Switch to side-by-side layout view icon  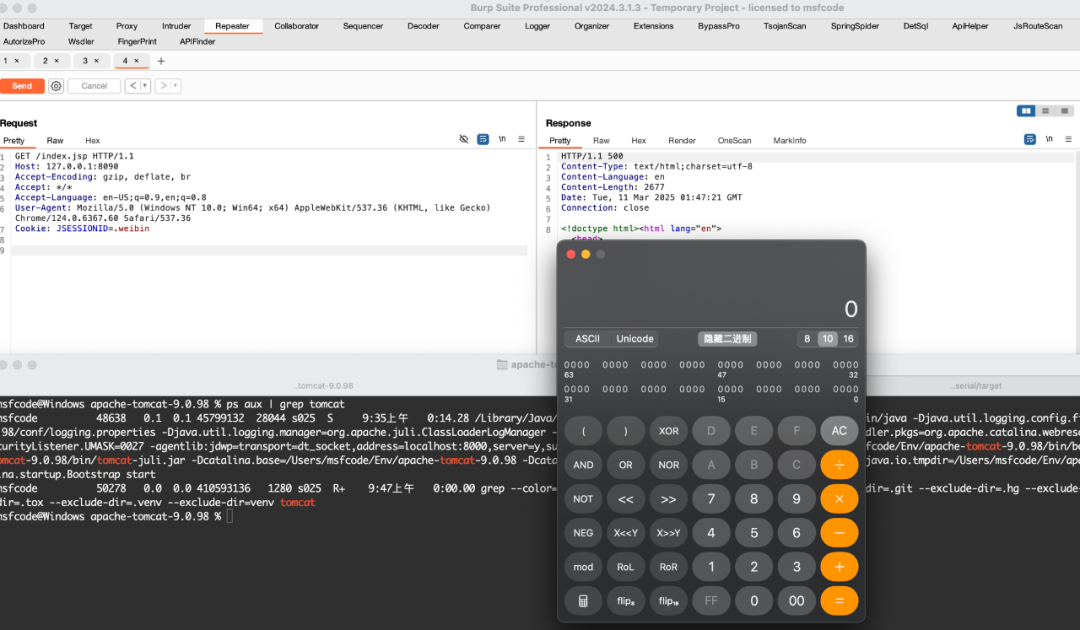pyautogui.click(x=1026, y=111)
